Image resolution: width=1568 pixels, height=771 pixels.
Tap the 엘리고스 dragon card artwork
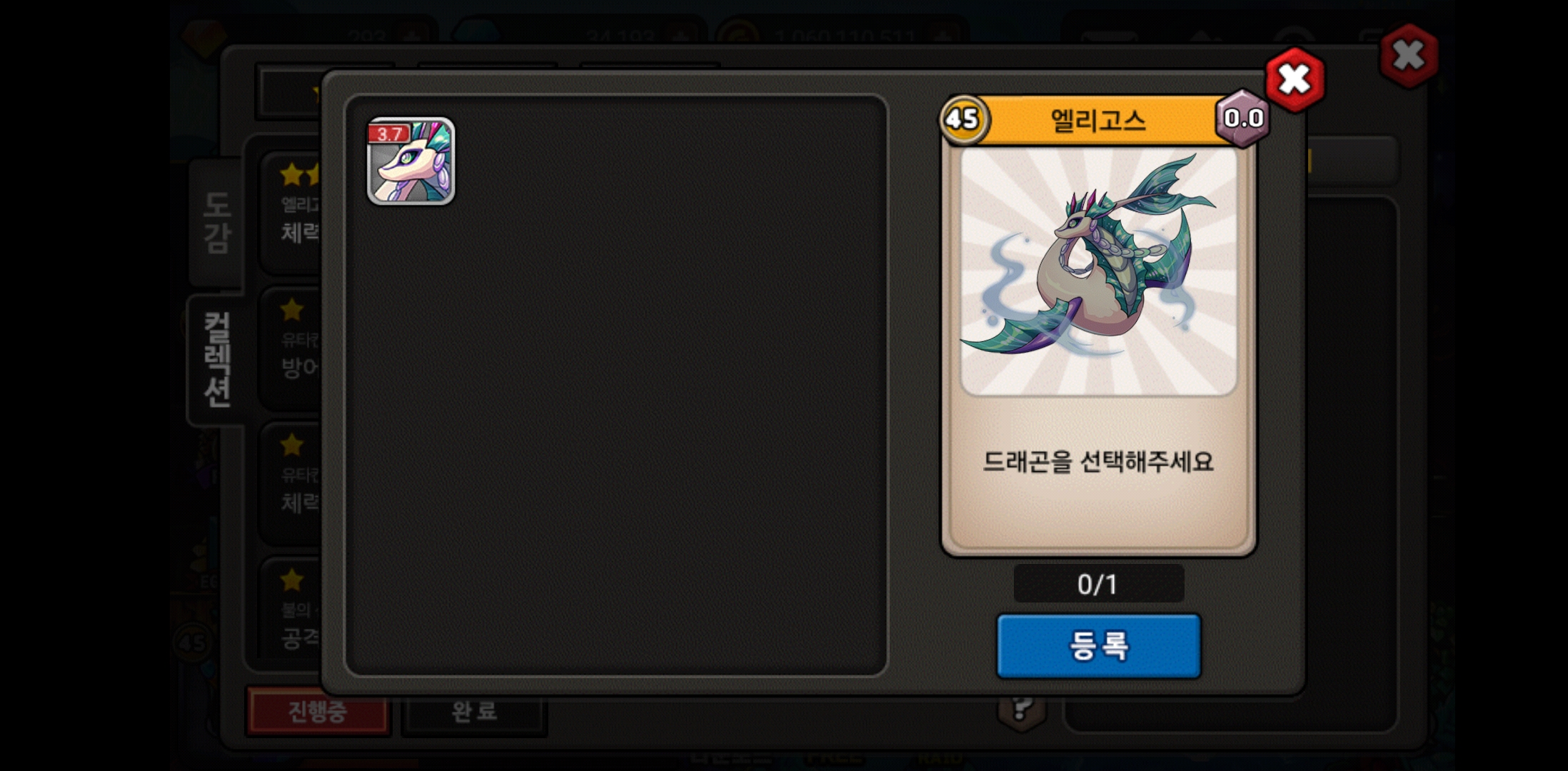pyautogui.click(x=1098, y=271)
